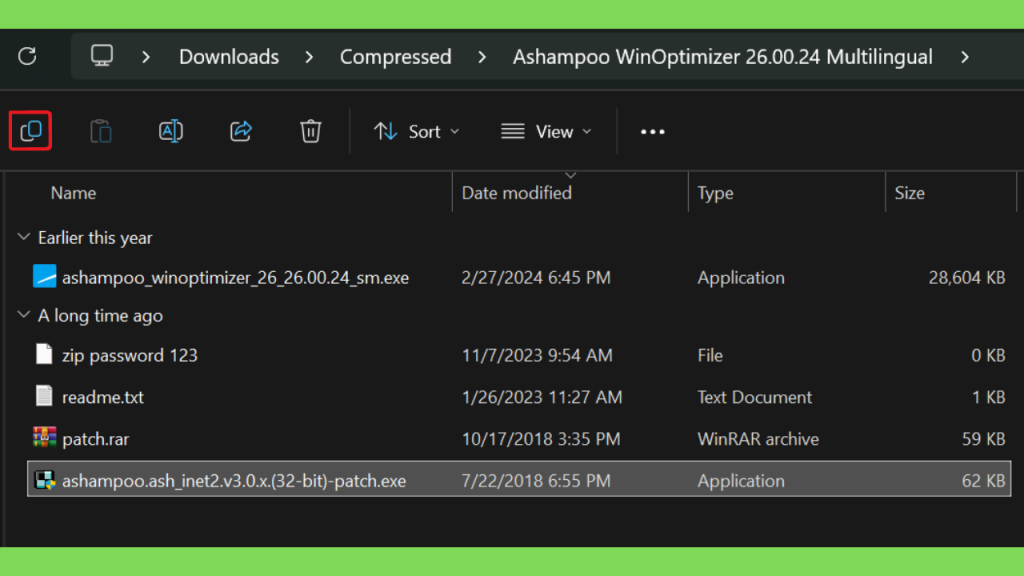The image size is (1024, 576).
Task: Click the Rename toolbar icon
Action: point(170,131)
